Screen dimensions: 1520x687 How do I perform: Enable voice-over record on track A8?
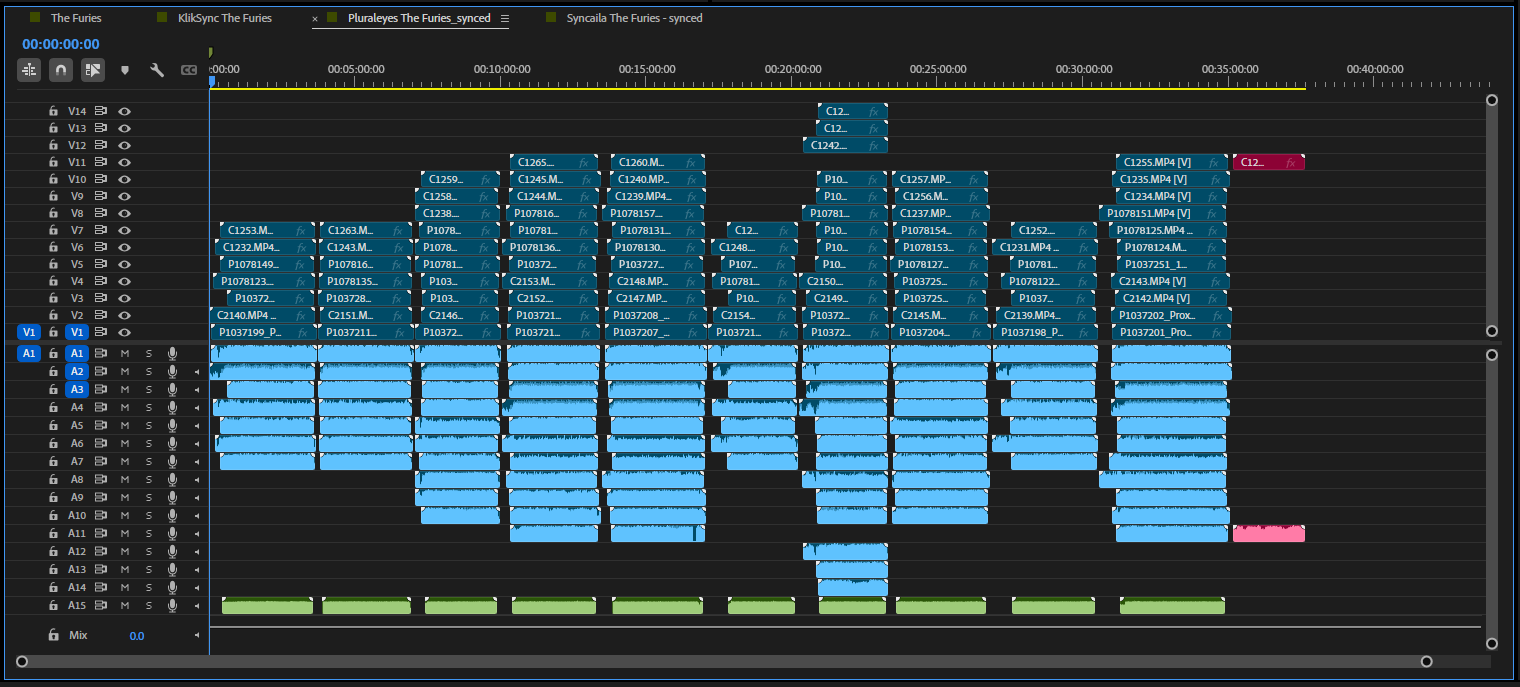click(x=172, y=479)
